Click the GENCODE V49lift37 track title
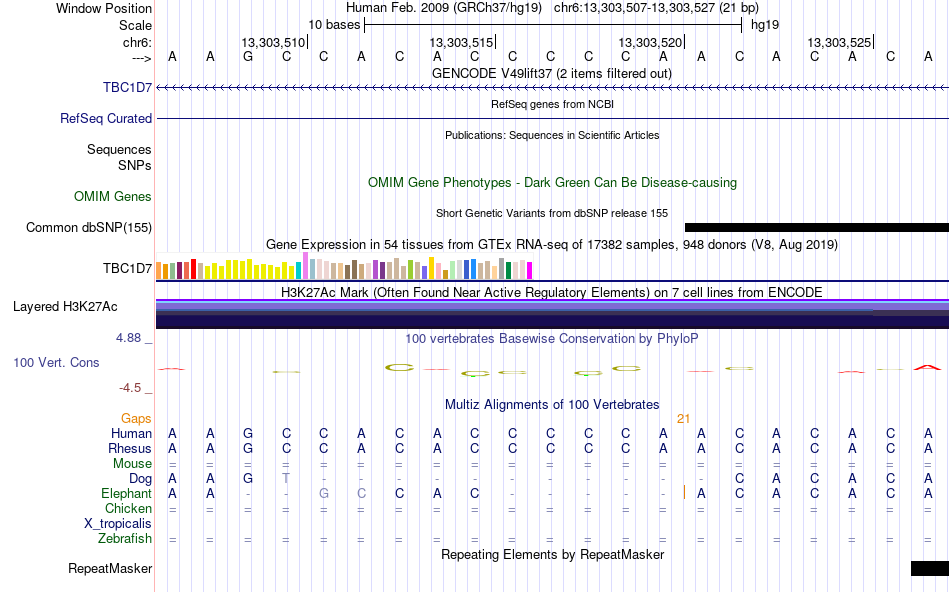950x592 pixels. (x=552, y=73)
